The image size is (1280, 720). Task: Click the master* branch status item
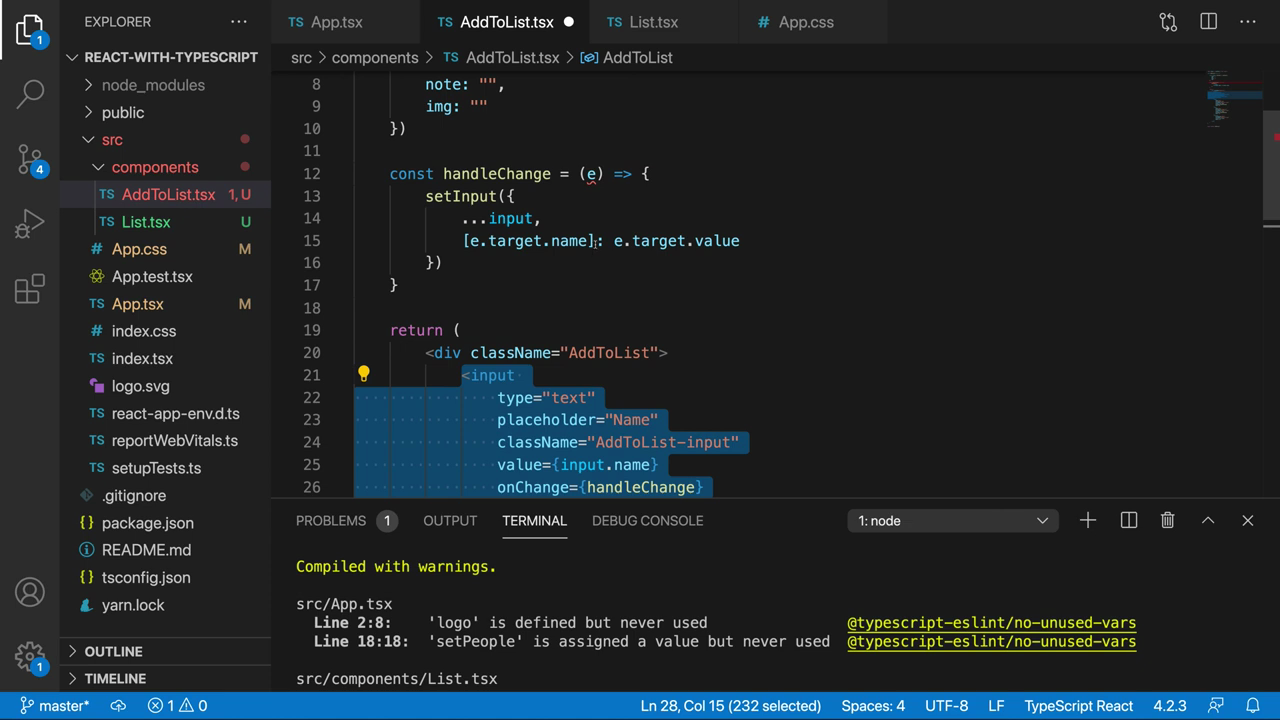[x=54, y=706]
